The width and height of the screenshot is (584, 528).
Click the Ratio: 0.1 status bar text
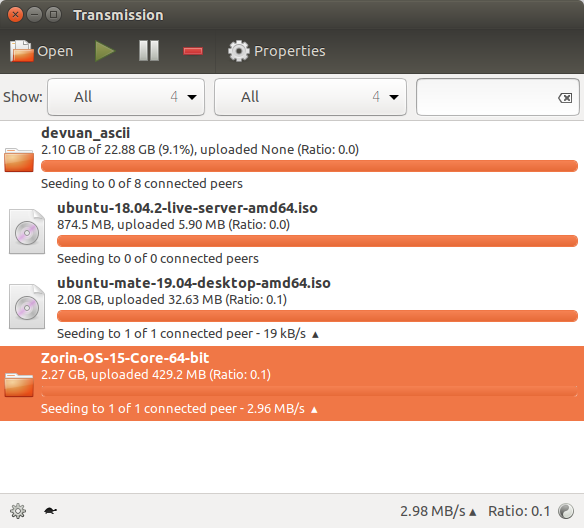519,511
